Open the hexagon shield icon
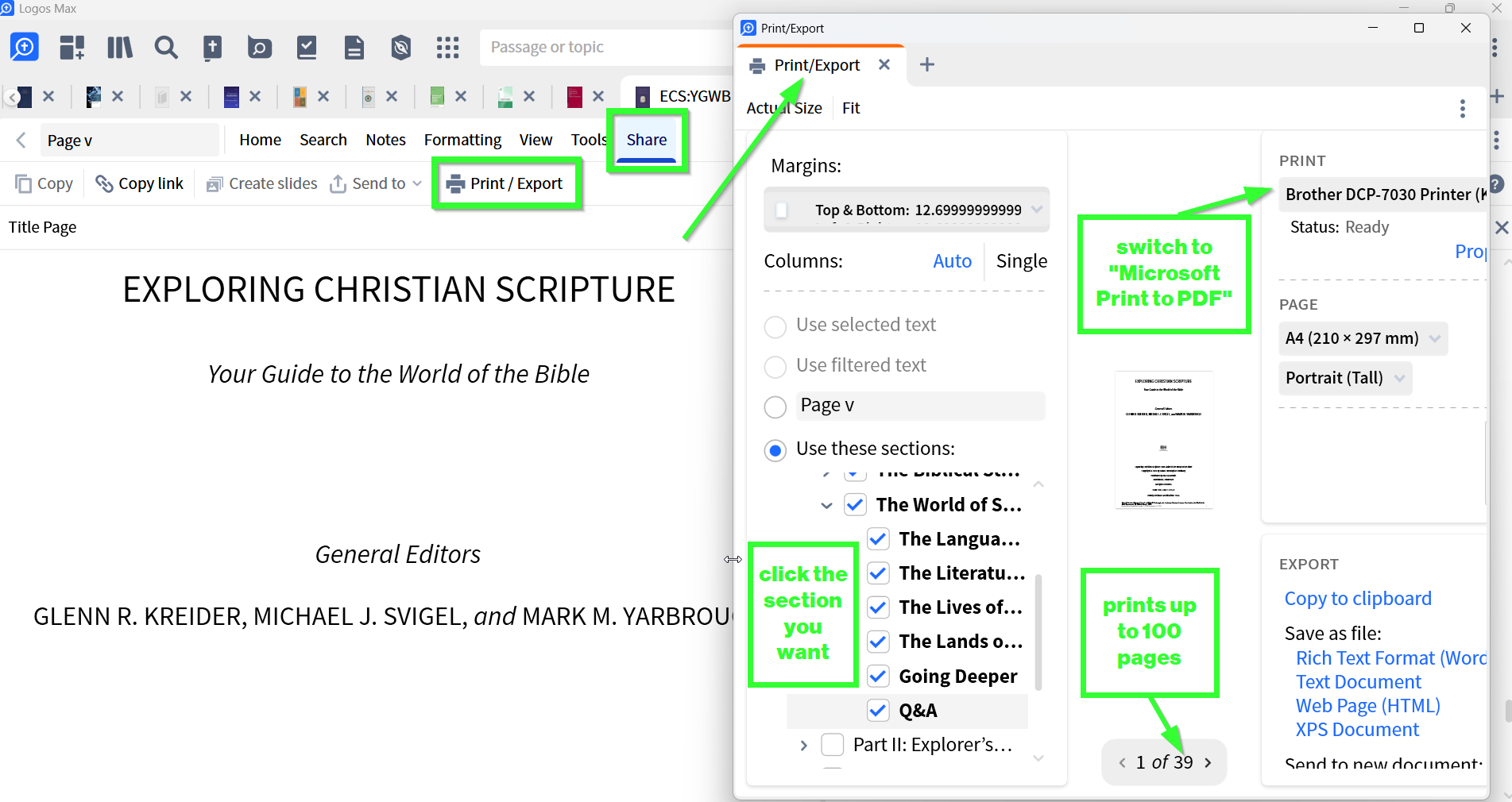This screenshot has width=1512, height=802. click(x=401, y=48)
